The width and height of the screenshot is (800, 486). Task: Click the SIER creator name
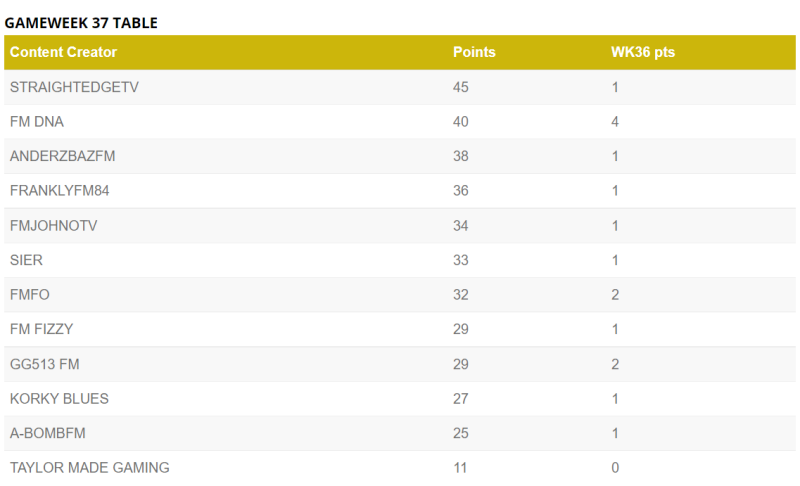click(x=26, y=260)
